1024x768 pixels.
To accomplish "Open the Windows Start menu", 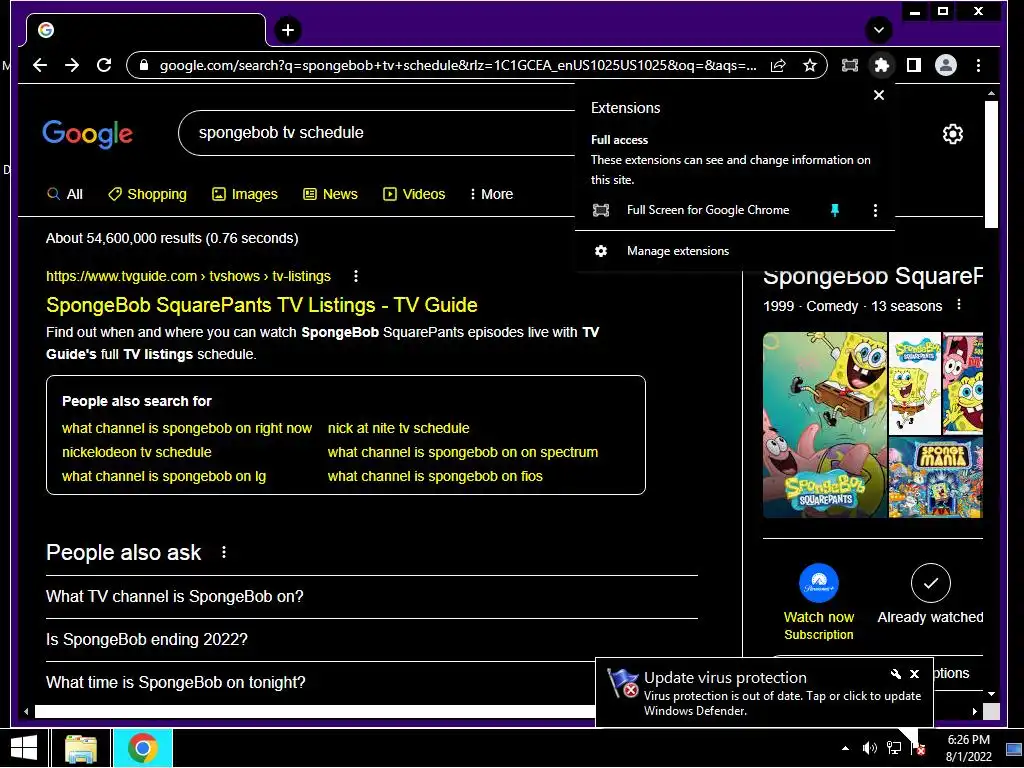I will tap(24, 748).
